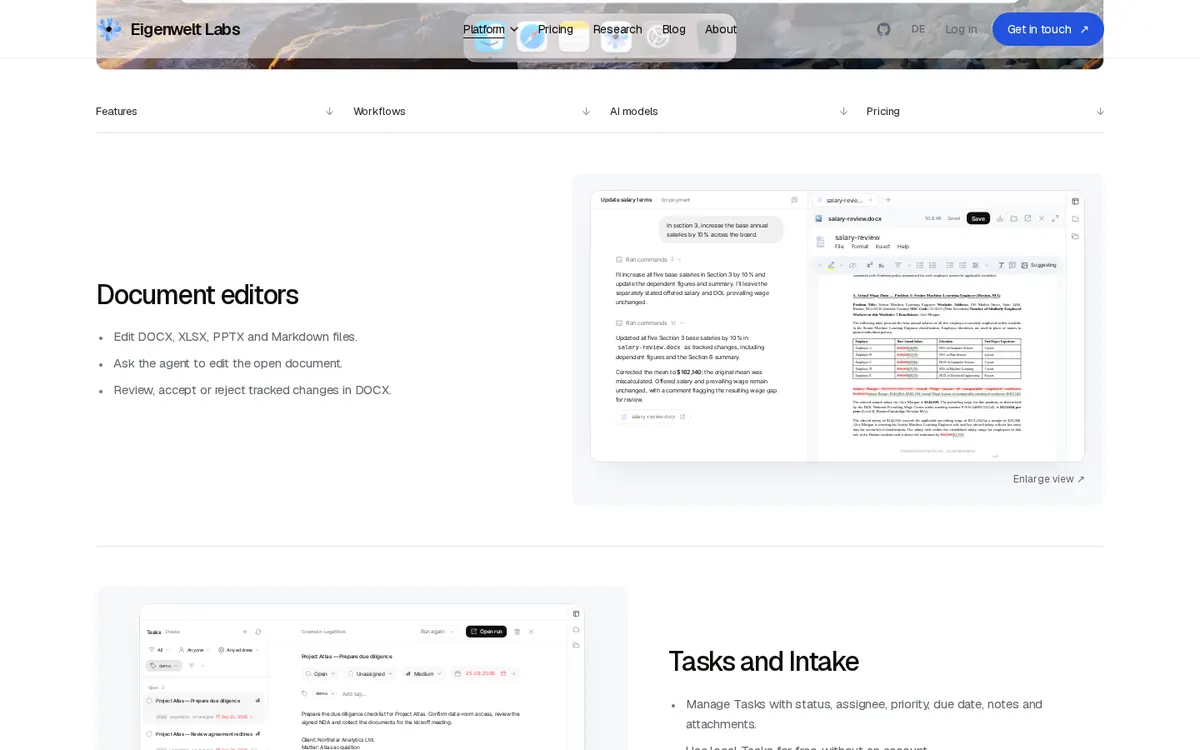The width and height of the screenshot is (1200, 750).
Task: Click File menu in editor screenshot
Action: click(839, 246)
